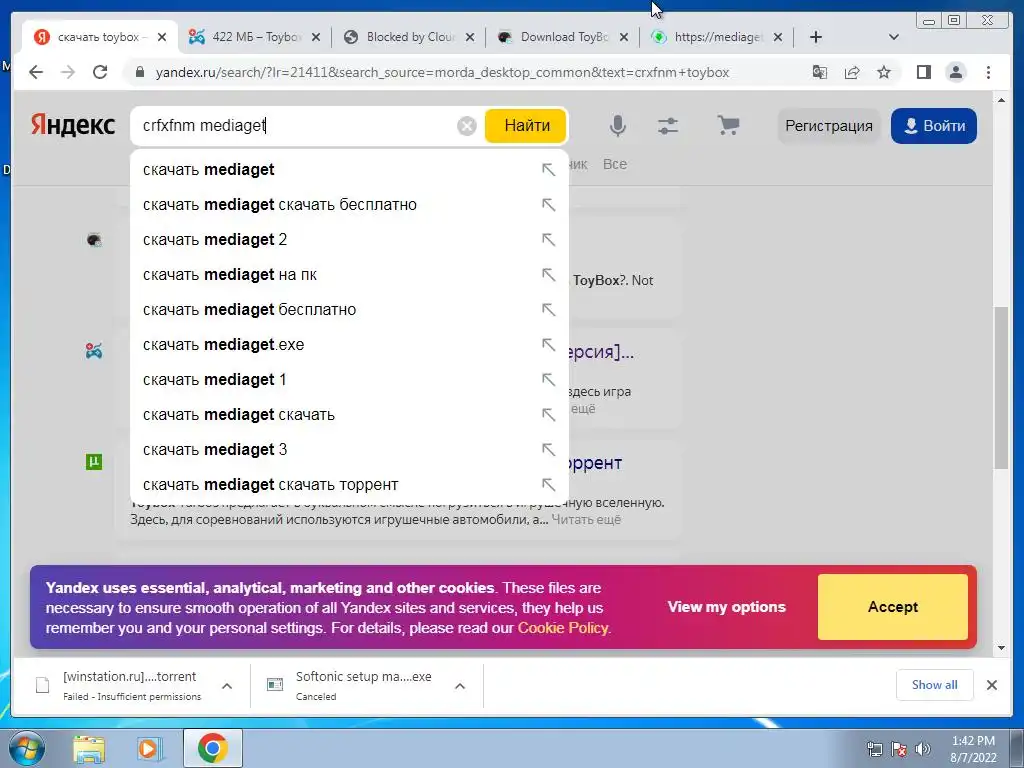This screenshot has width=1024, height=768.
Task: Click the 'Все' search filter
Action: tap(615, 164)
